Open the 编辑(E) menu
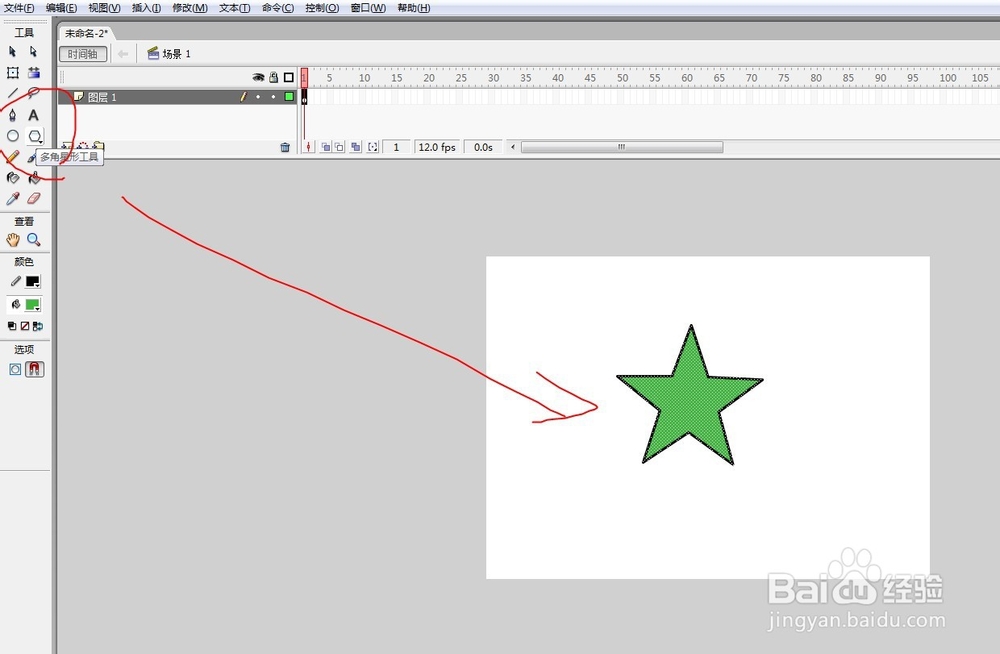Image resolution: width=1000 pixels, height=654 pixels. coord(61,8)
